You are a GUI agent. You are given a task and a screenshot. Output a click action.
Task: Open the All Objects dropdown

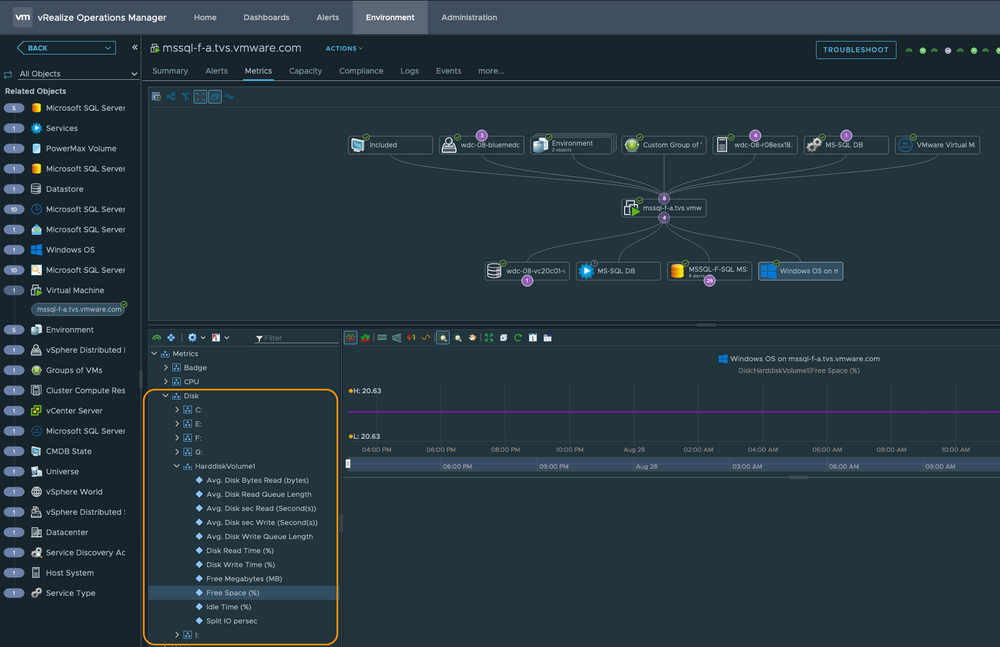pos(71,73)
